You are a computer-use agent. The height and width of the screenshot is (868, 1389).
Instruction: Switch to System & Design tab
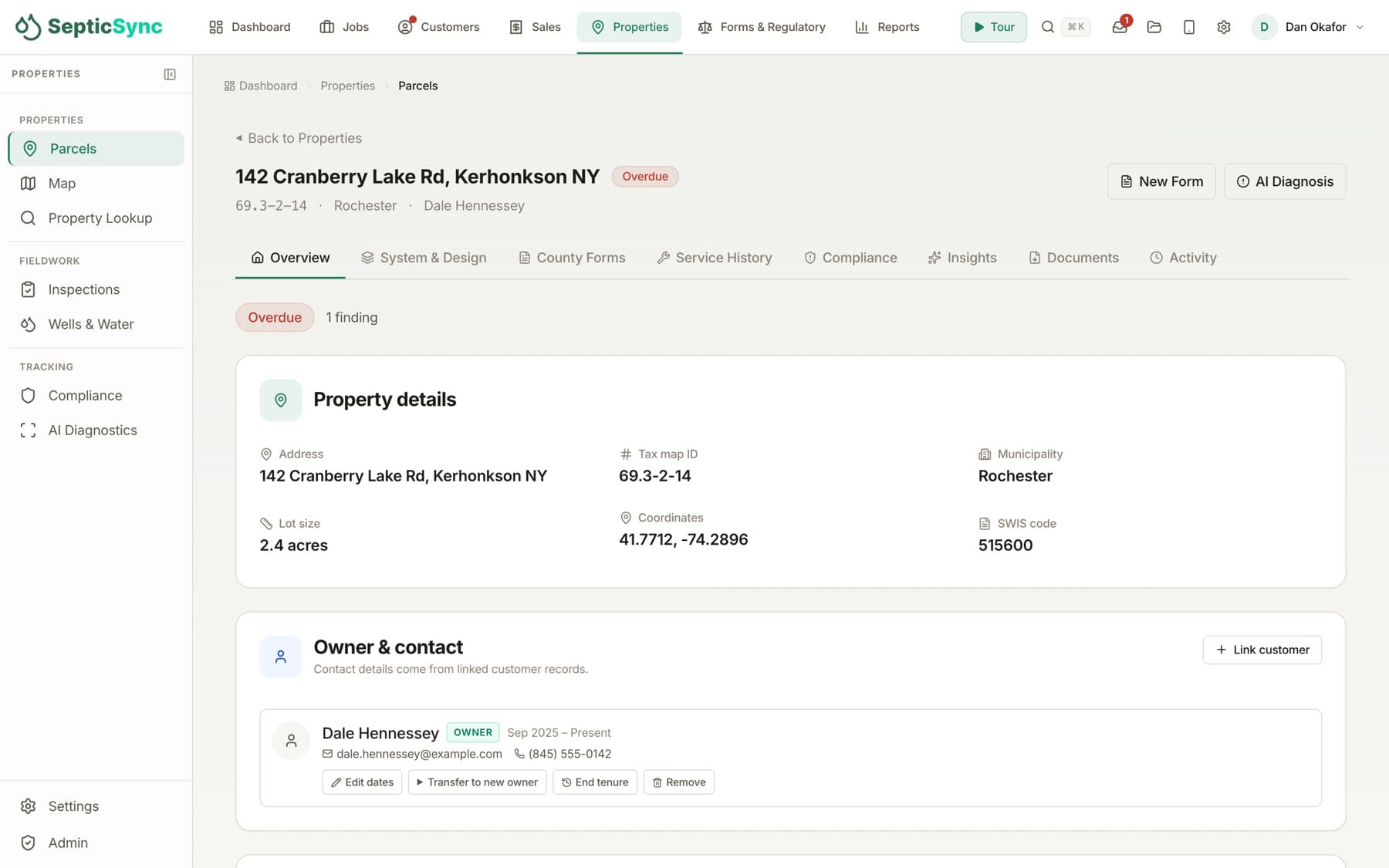tap(424, 258)
